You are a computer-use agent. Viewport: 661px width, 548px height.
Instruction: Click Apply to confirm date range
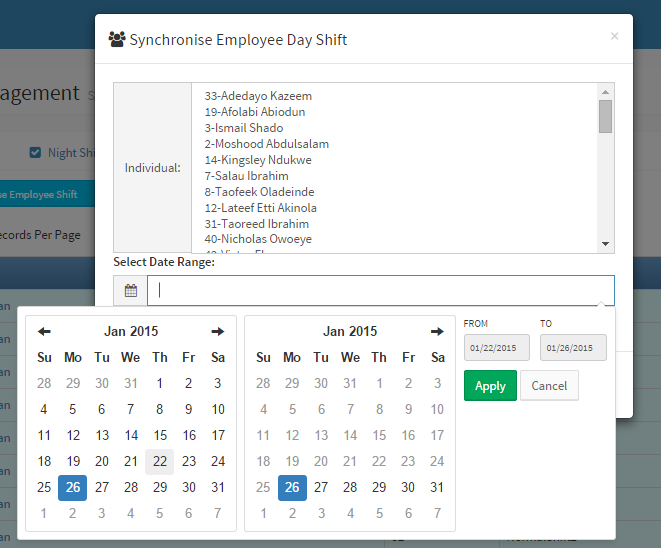click(490, 386)
